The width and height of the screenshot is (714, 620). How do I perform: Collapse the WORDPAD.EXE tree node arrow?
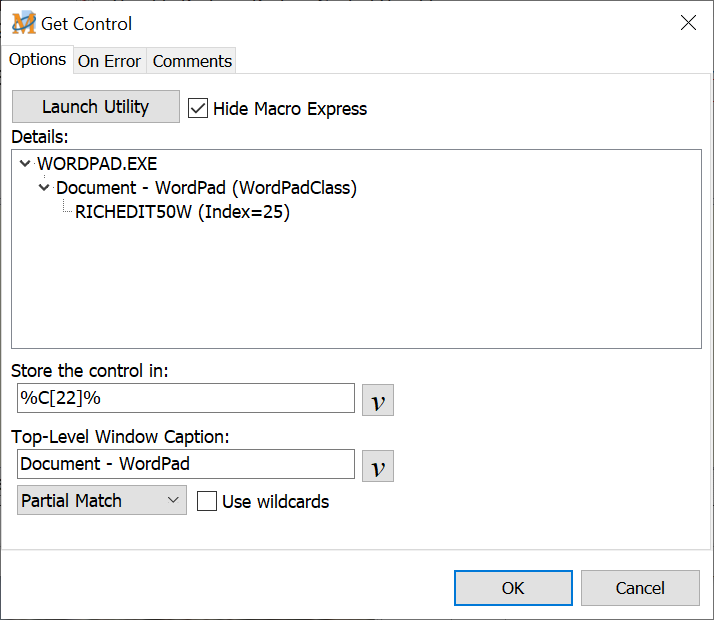coord(25,164)
